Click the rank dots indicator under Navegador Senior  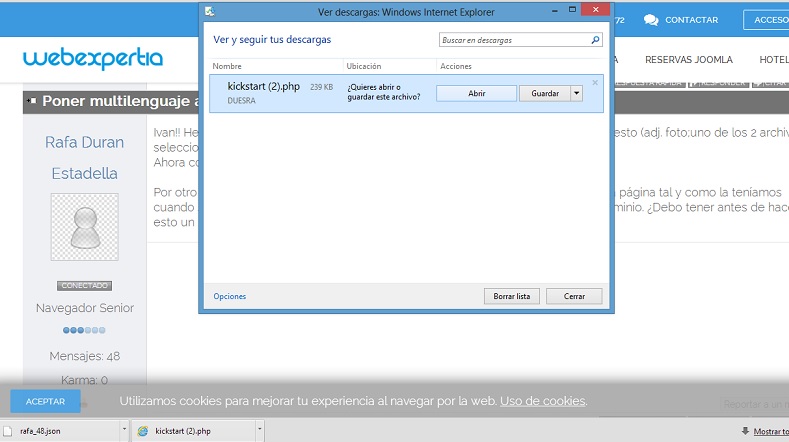click(84, 330)
